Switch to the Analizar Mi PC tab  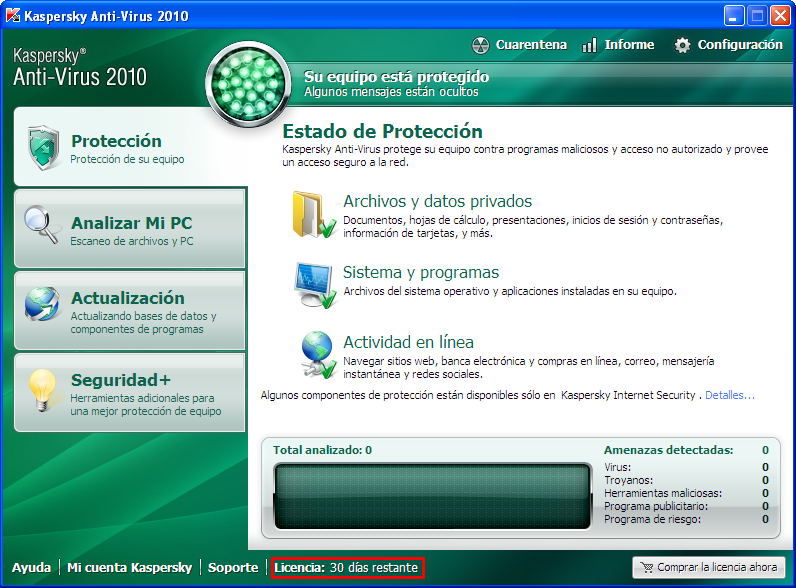130,228
